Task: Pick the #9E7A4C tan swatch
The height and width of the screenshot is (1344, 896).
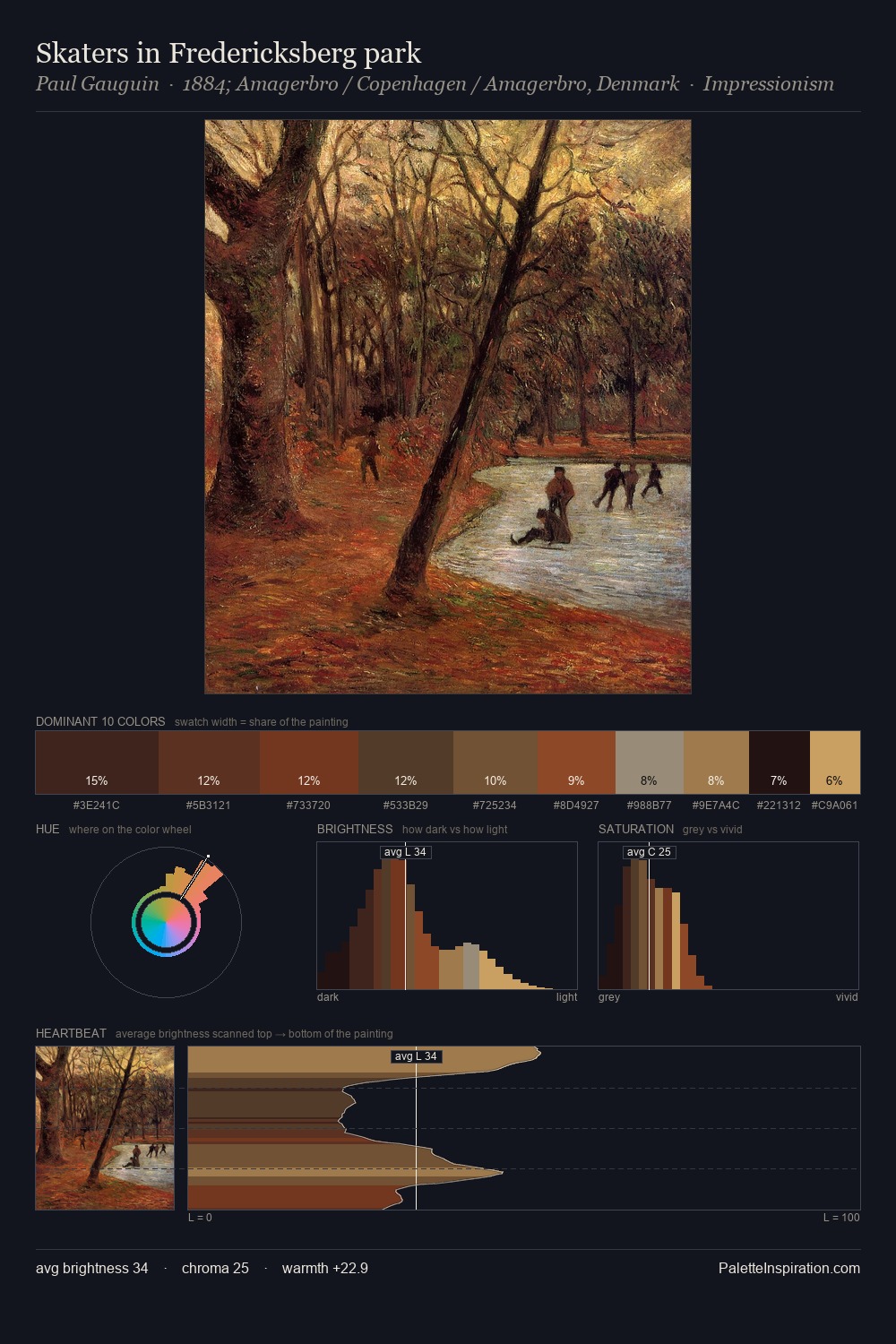Action: pos(716,762)
